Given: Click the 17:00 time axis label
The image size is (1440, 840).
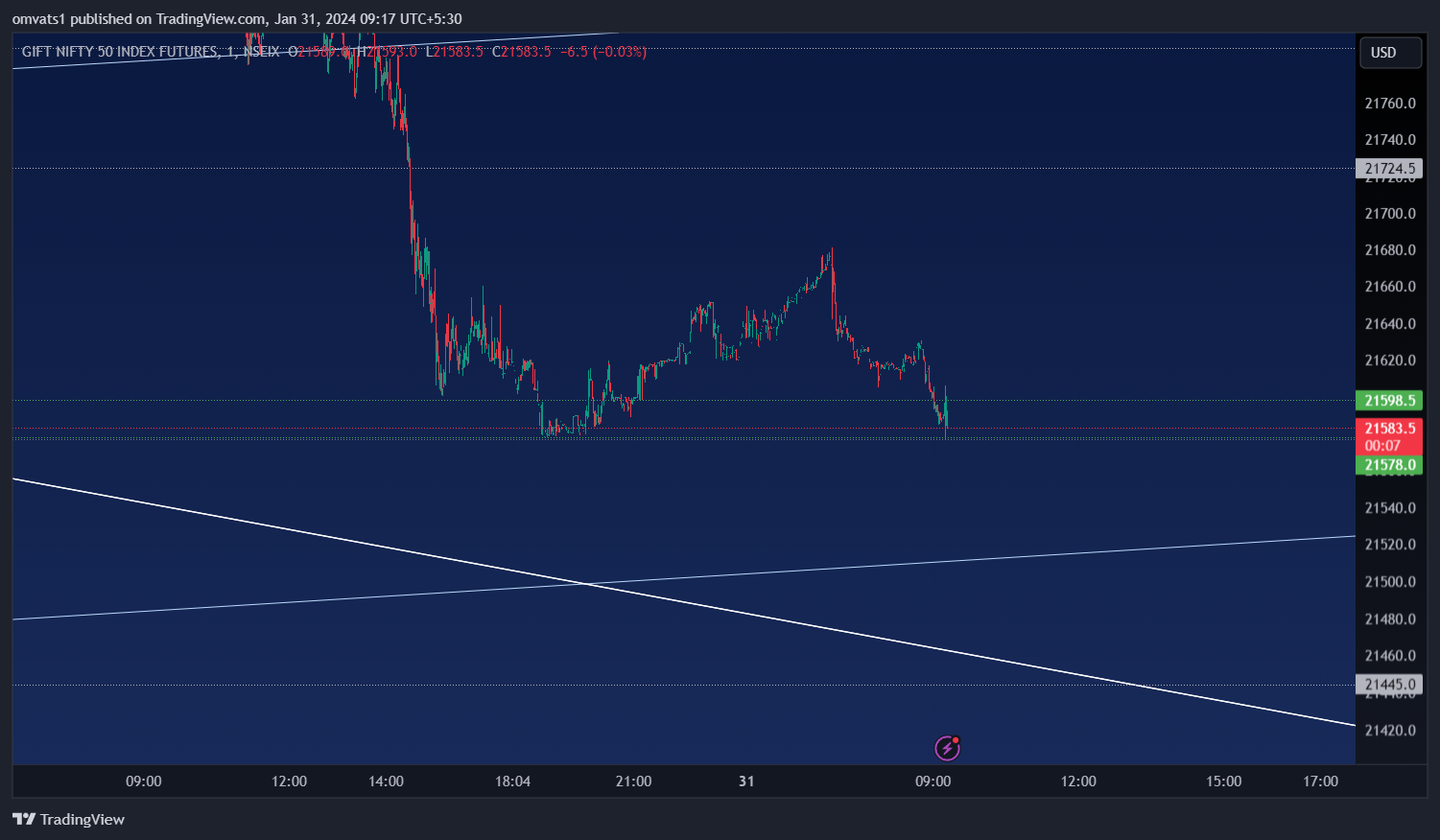Looking at the screenshot, I should pyautogui.click(x=1320, y=782).
